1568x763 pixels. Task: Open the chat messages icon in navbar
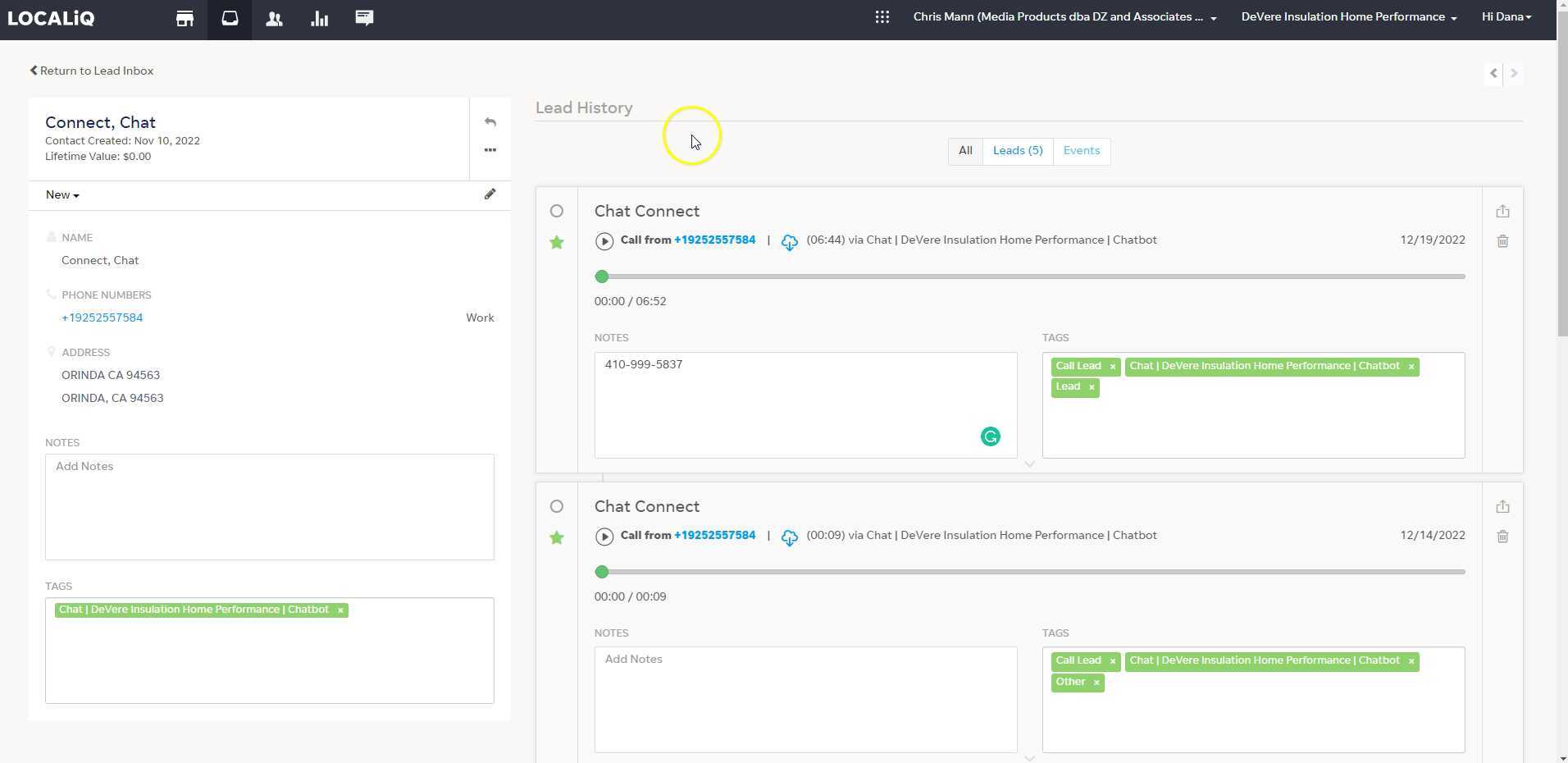point(364,17)
